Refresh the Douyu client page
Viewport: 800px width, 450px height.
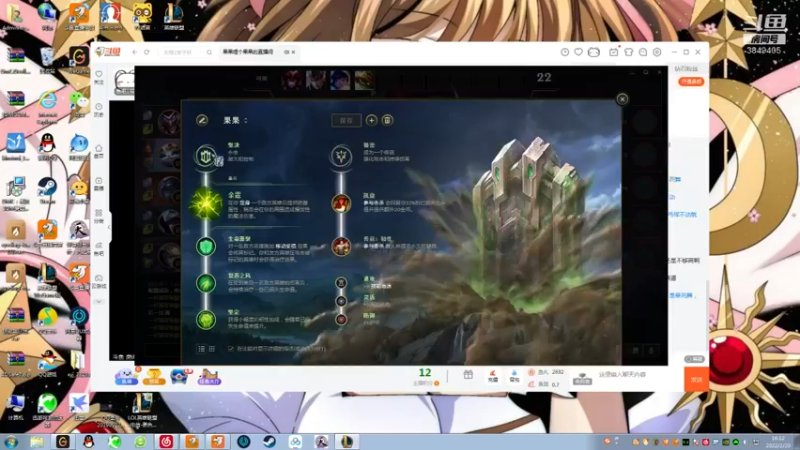(147, 52)
